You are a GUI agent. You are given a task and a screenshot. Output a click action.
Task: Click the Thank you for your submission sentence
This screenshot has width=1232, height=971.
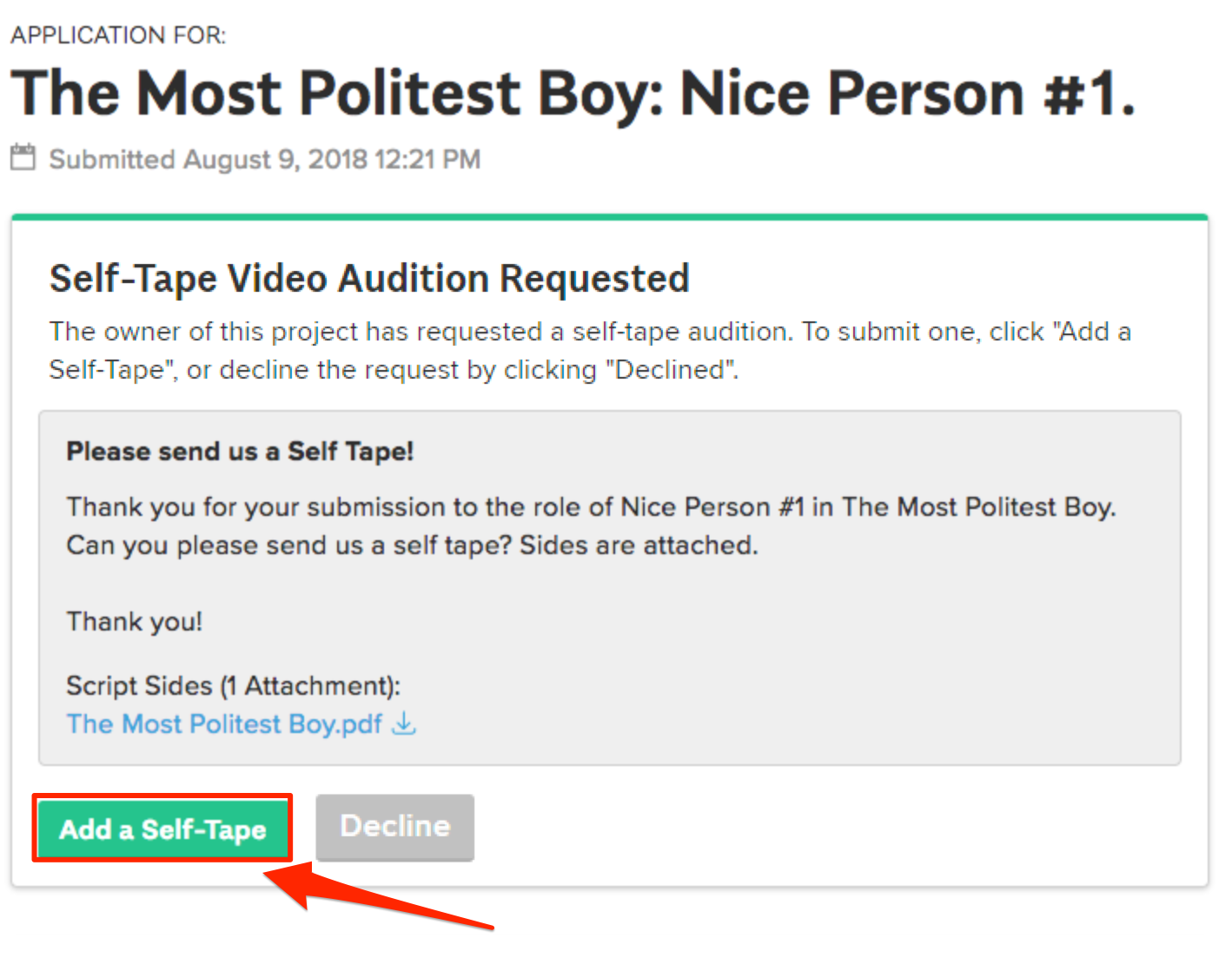coord(591,507)
